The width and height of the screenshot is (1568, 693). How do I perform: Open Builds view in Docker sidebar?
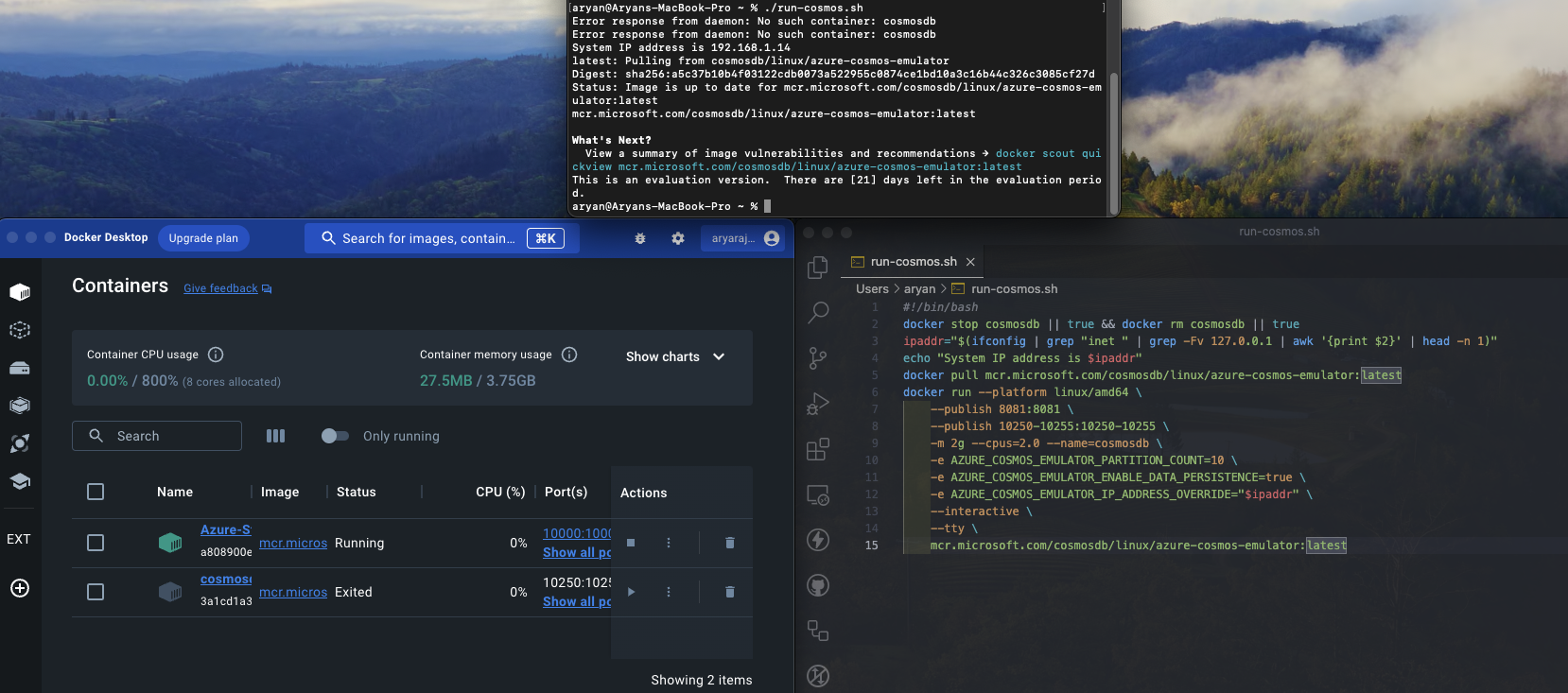click(x=20, y=406)
